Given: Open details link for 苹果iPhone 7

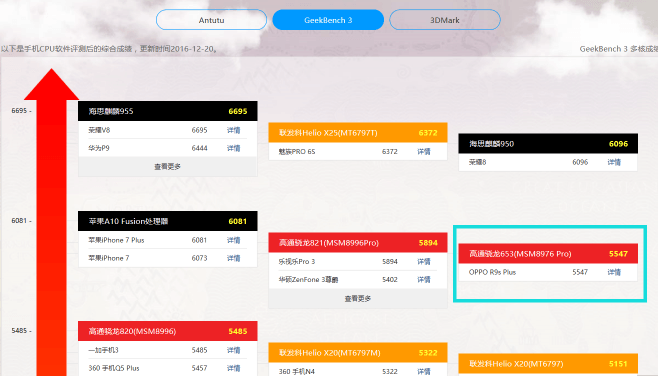Looking at the screenshot, I should (234, 258).
